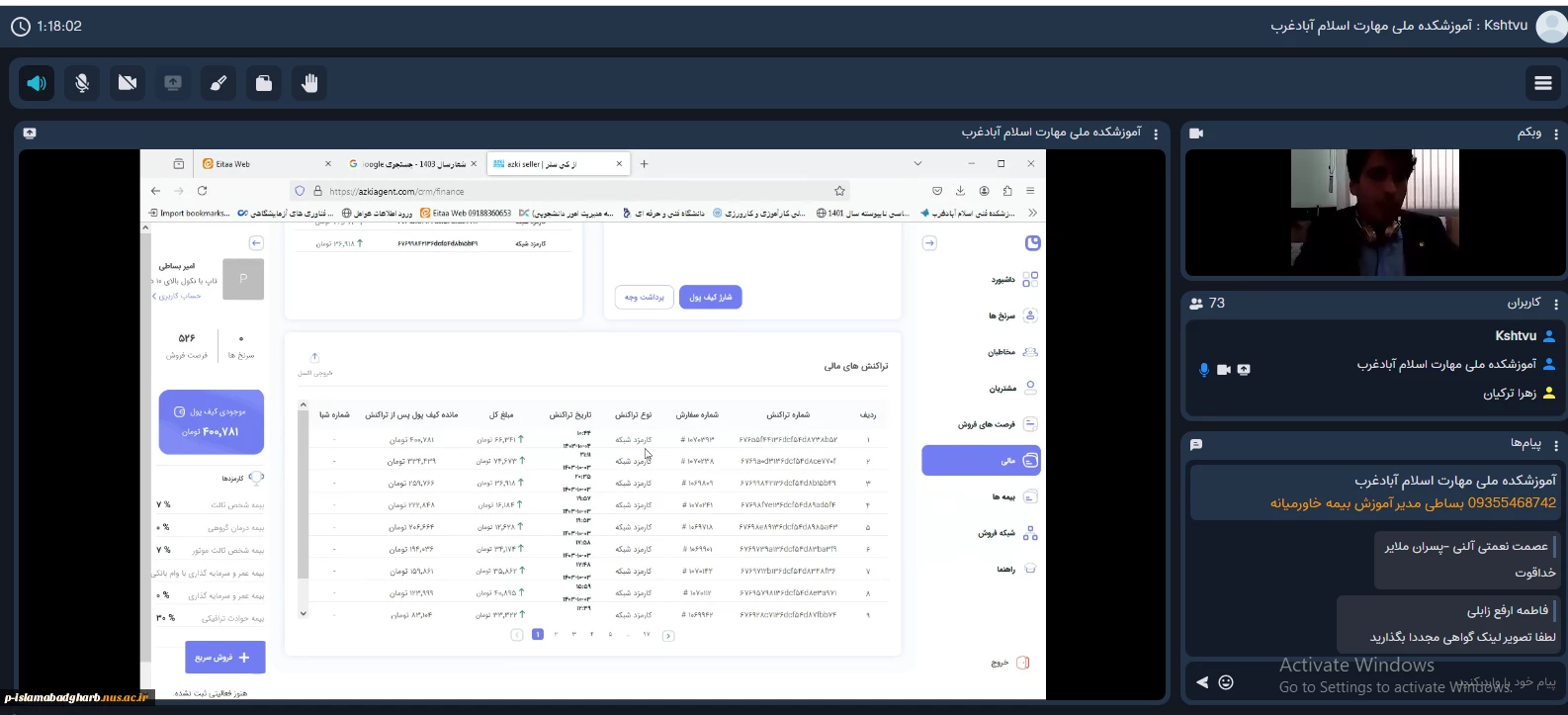This screenshot has width=1568, height=715.
Task: Open the shared-screen panel options menu
Action: pyautogui.click(x=1156, y=134)
